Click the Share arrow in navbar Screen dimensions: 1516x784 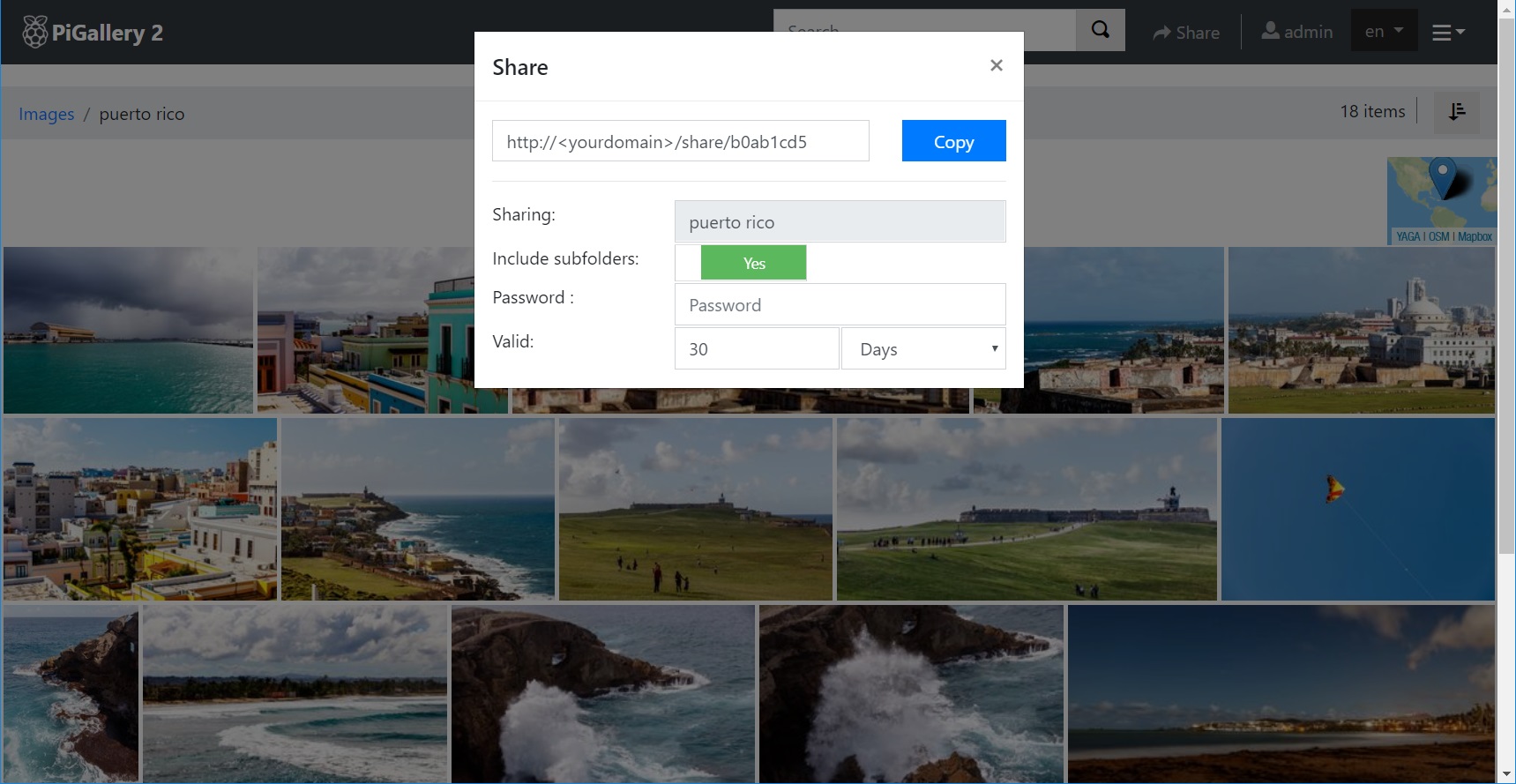click(1162, 33)
